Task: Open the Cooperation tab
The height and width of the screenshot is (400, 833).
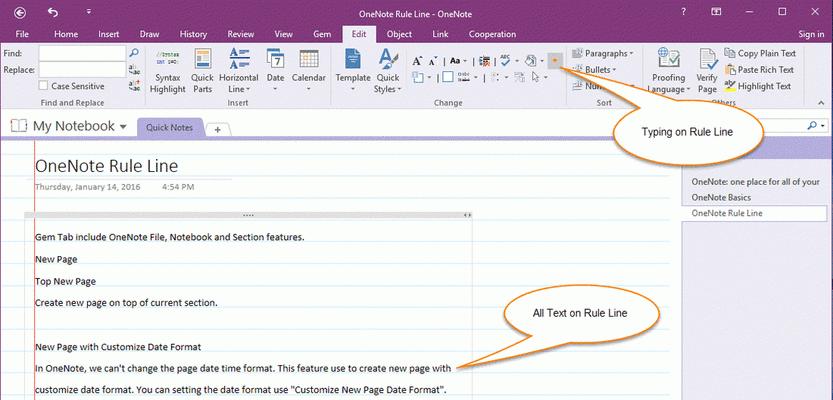Action: point(492,34)
